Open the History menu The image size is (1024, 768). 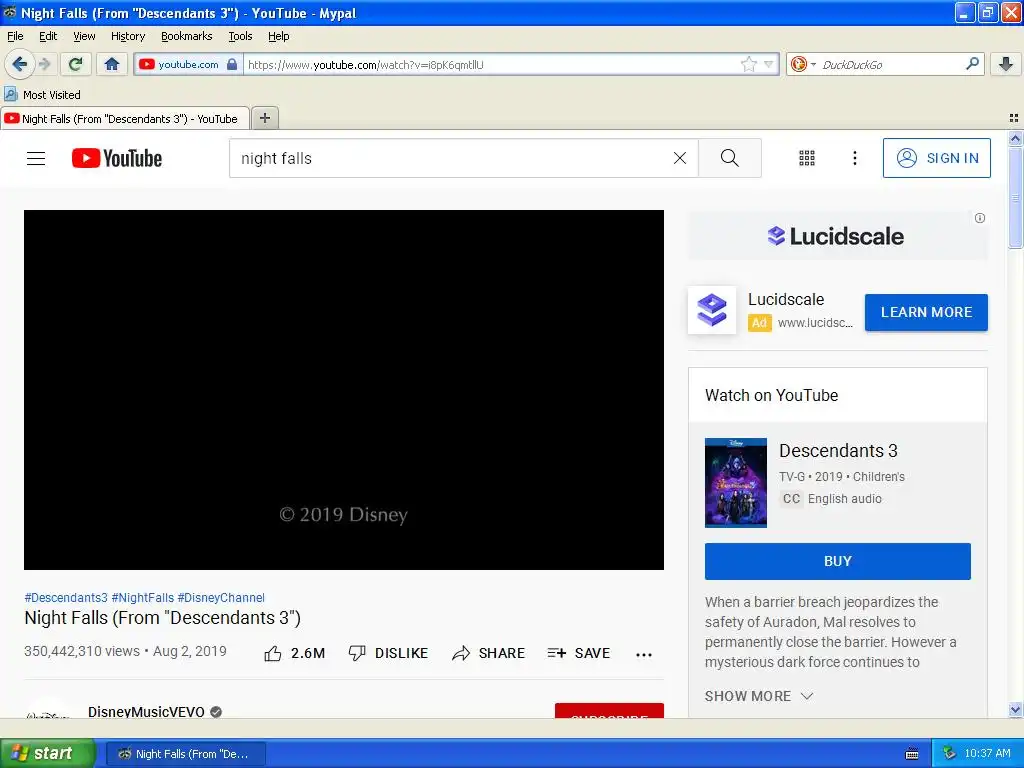[127, 36]
